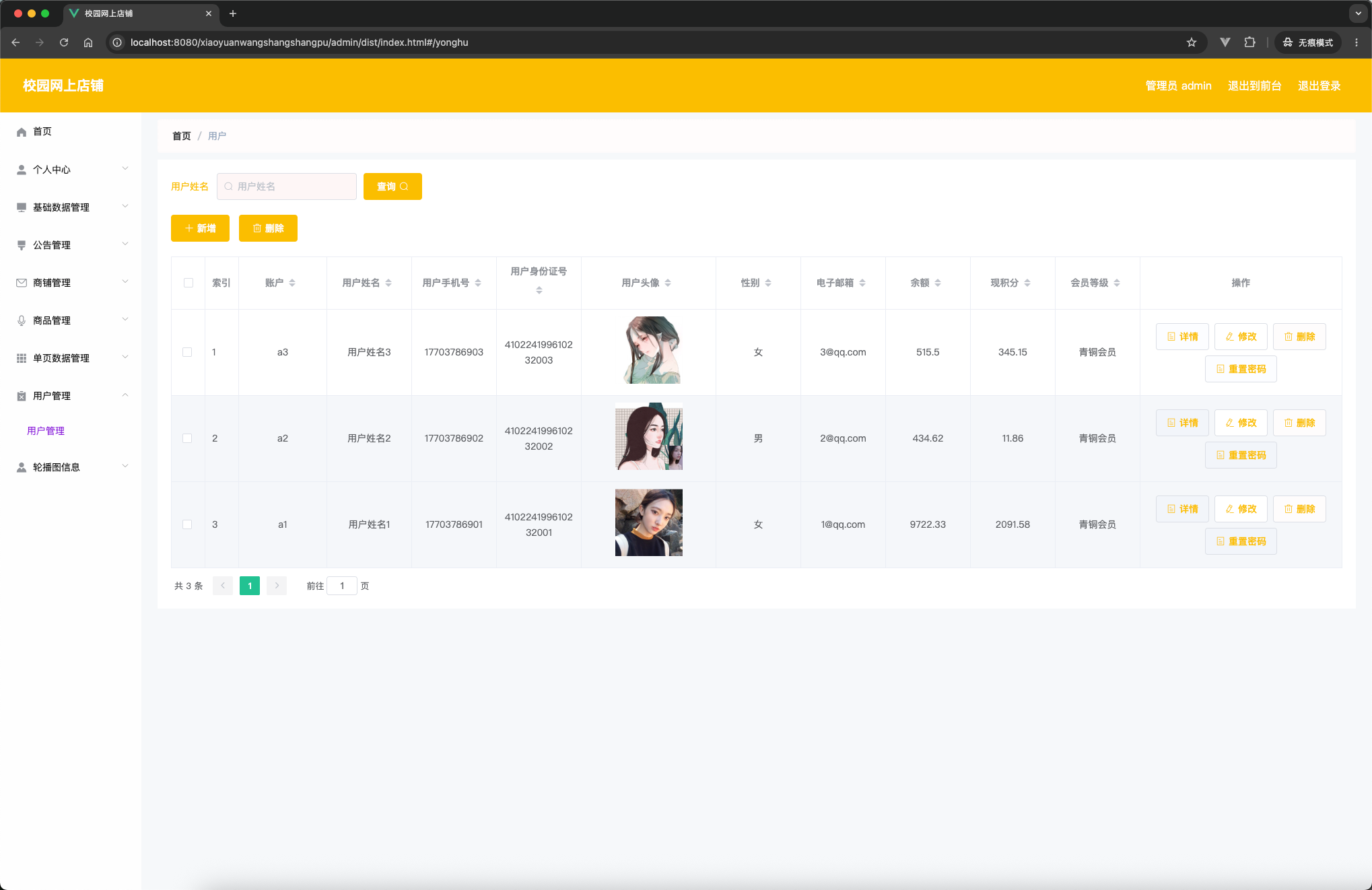Open 详情 for user a3
The height and width of the screenshot is (890, 1372).
(x=1182, y=337)
